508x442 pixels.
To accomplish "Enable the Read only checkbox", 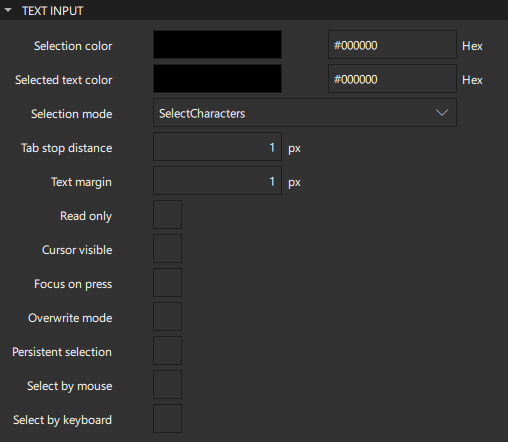I will (167, 215).
